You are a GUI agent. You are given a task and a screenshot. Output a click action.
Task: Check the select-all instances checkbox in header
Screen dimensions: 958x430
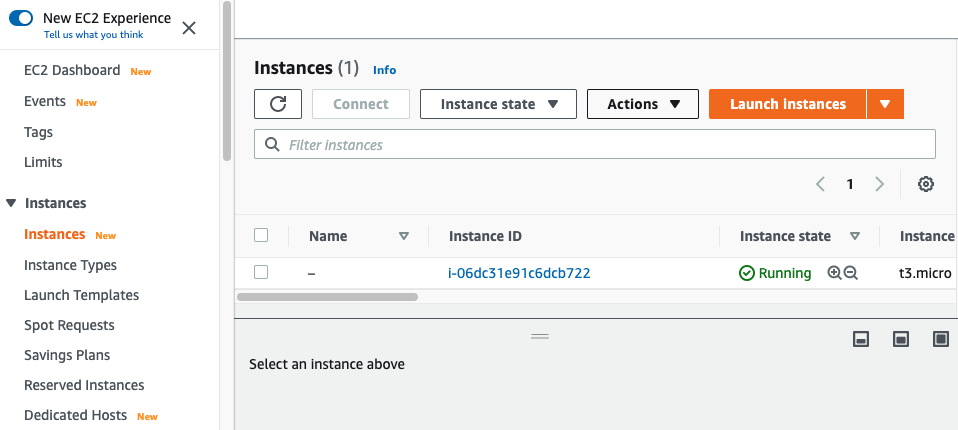pos(261,235)
